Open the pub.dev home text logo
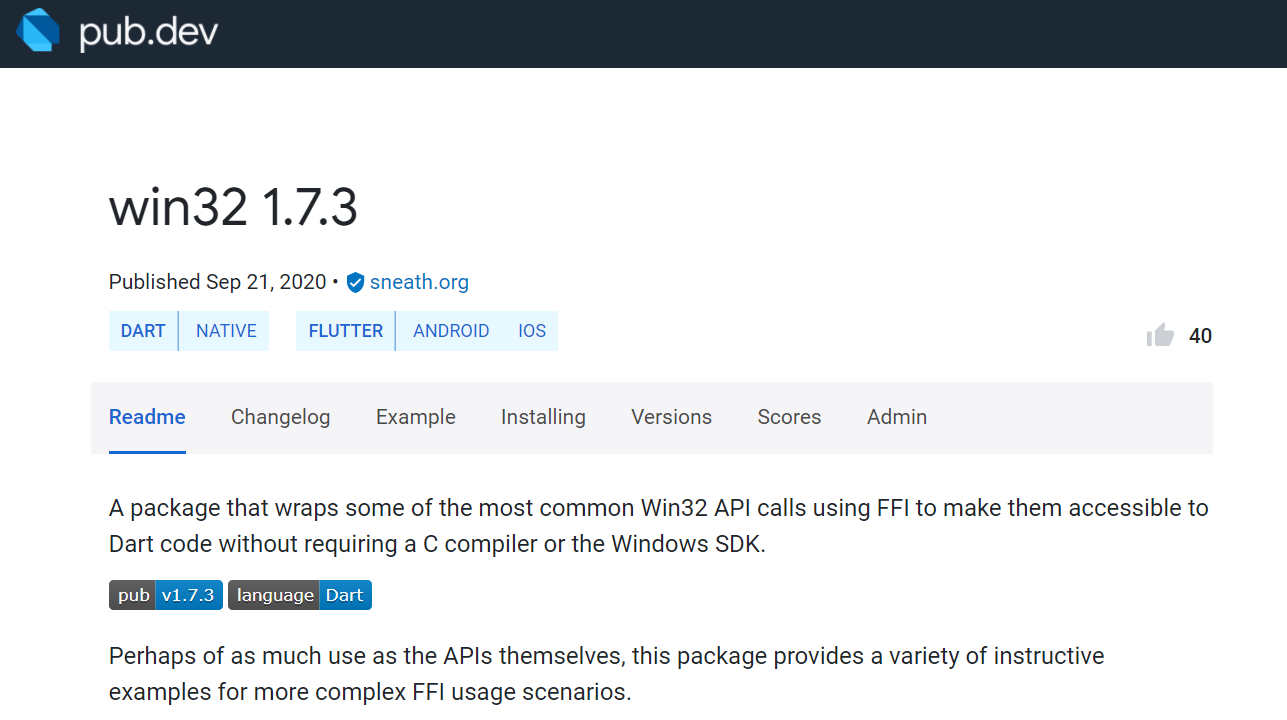Viewport: 1287px width, 720px height. point(148,32)
